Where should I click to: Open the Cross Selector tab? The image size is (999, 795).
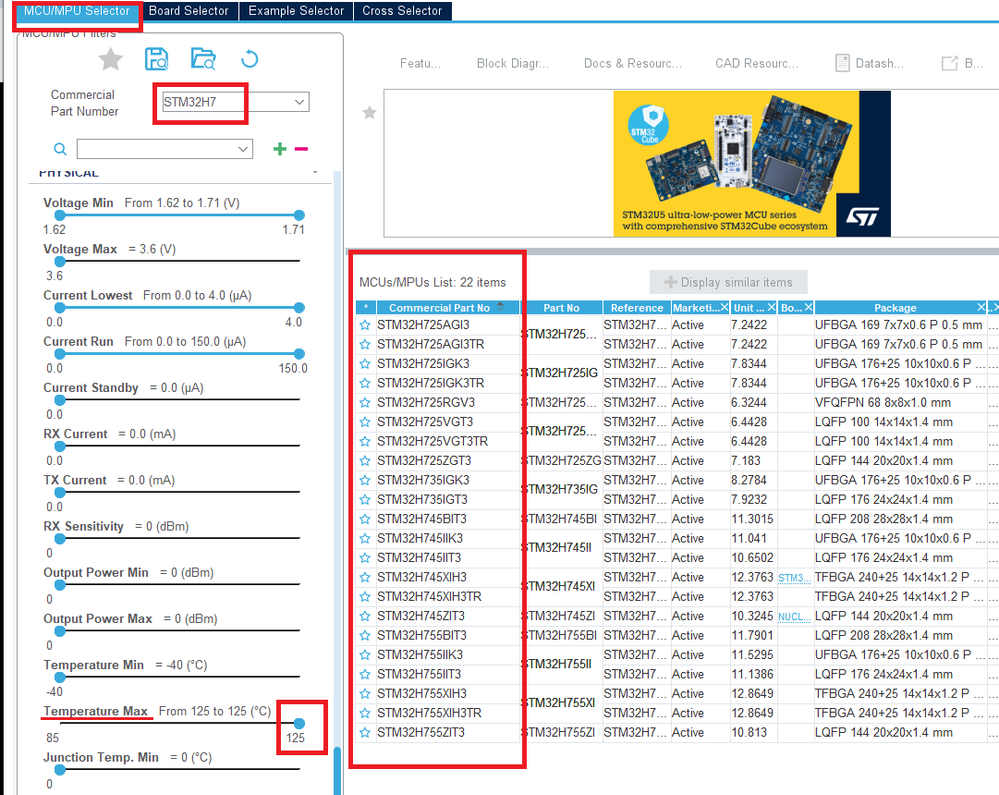click(x=402, y=11)
